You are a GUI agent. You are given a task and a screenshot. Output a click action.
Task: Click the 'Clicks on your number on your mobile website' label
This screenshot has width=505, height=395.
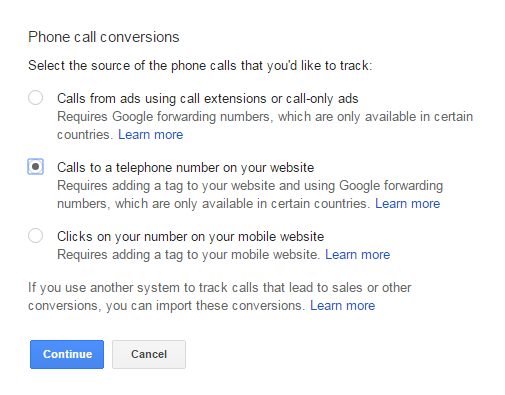[190, 237]
